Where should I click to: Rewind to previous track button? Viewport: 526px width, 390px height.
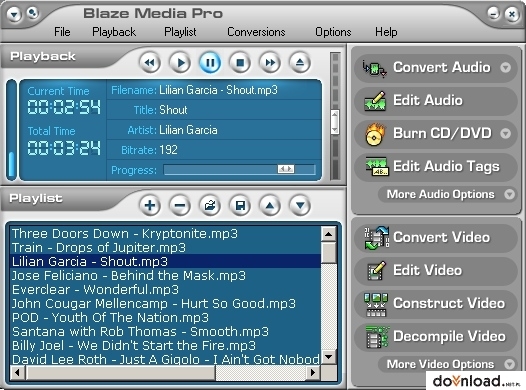coord(150,63)
